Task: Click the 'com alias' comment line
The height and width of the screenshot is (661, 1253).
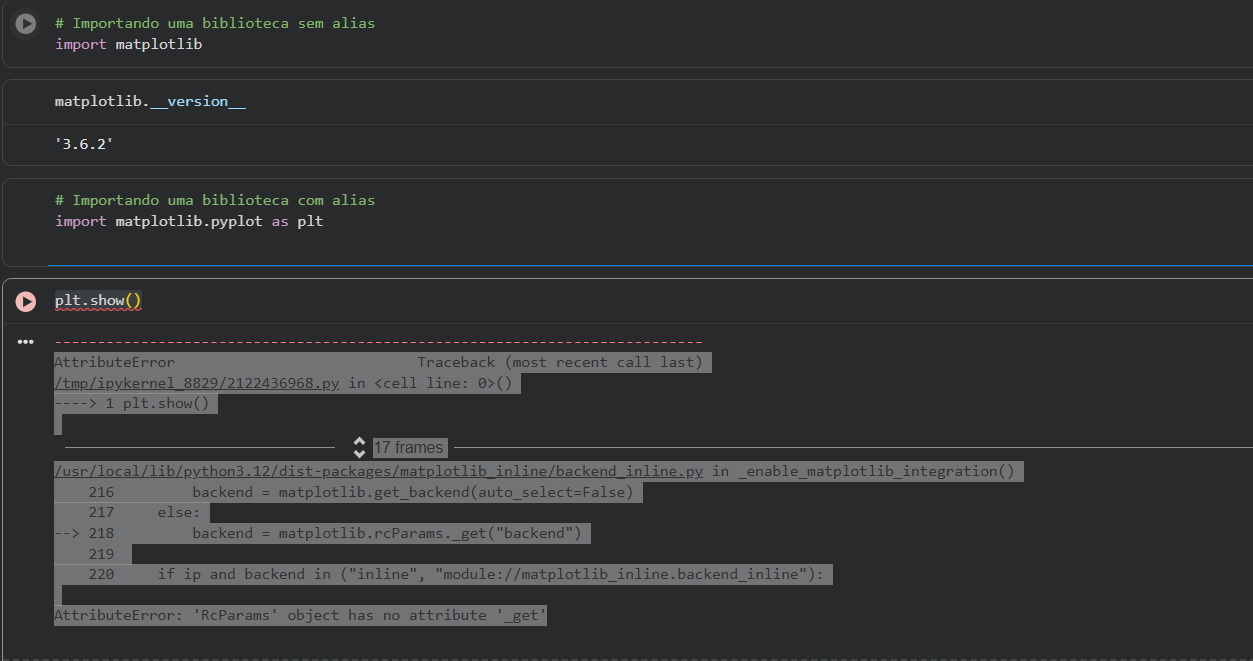Action: point(215,200)
